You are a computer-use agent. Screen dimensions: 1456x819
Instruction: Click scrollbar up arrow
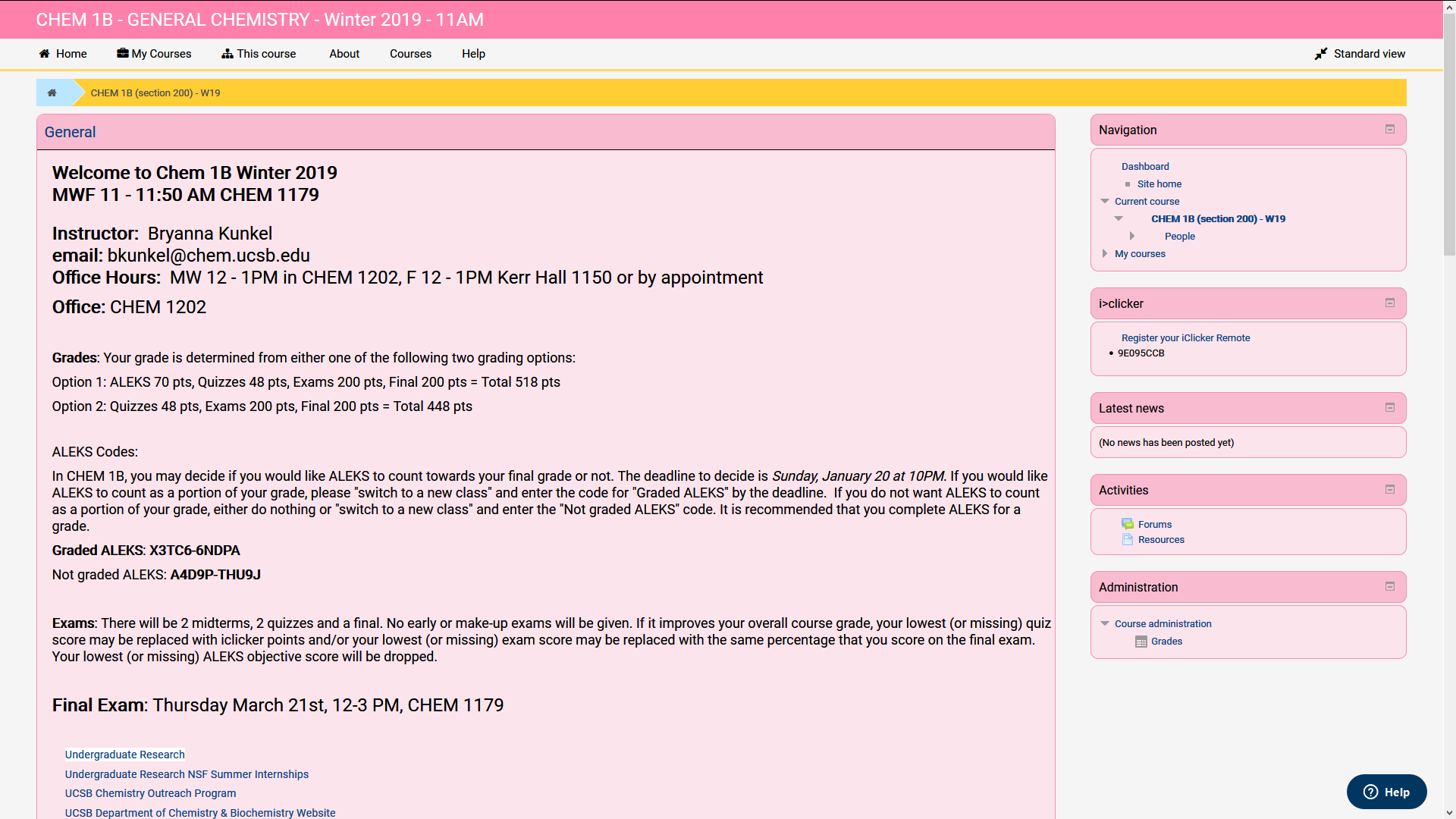[x=1449, y=7]
